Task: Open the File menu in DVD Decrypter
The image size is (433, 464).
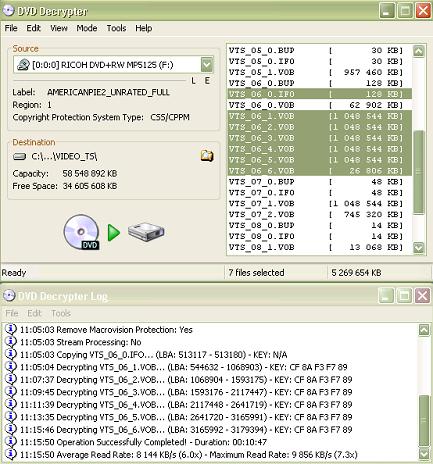Action: [x=11, y=28]
